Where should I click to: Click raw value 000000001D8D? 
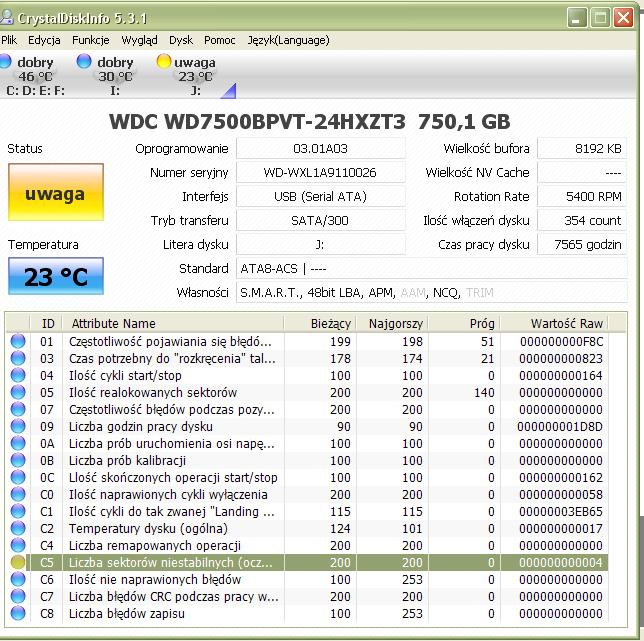click(x=560, y=426)
